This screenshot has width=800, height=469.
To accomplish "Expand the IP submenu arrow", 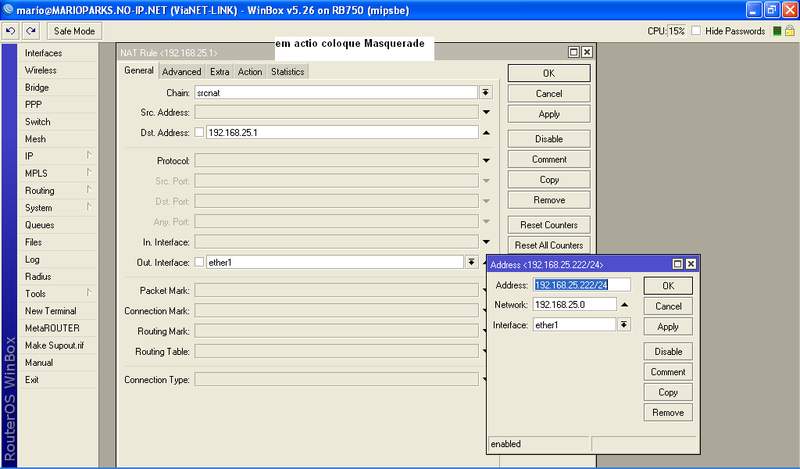I will pos(89,155).
